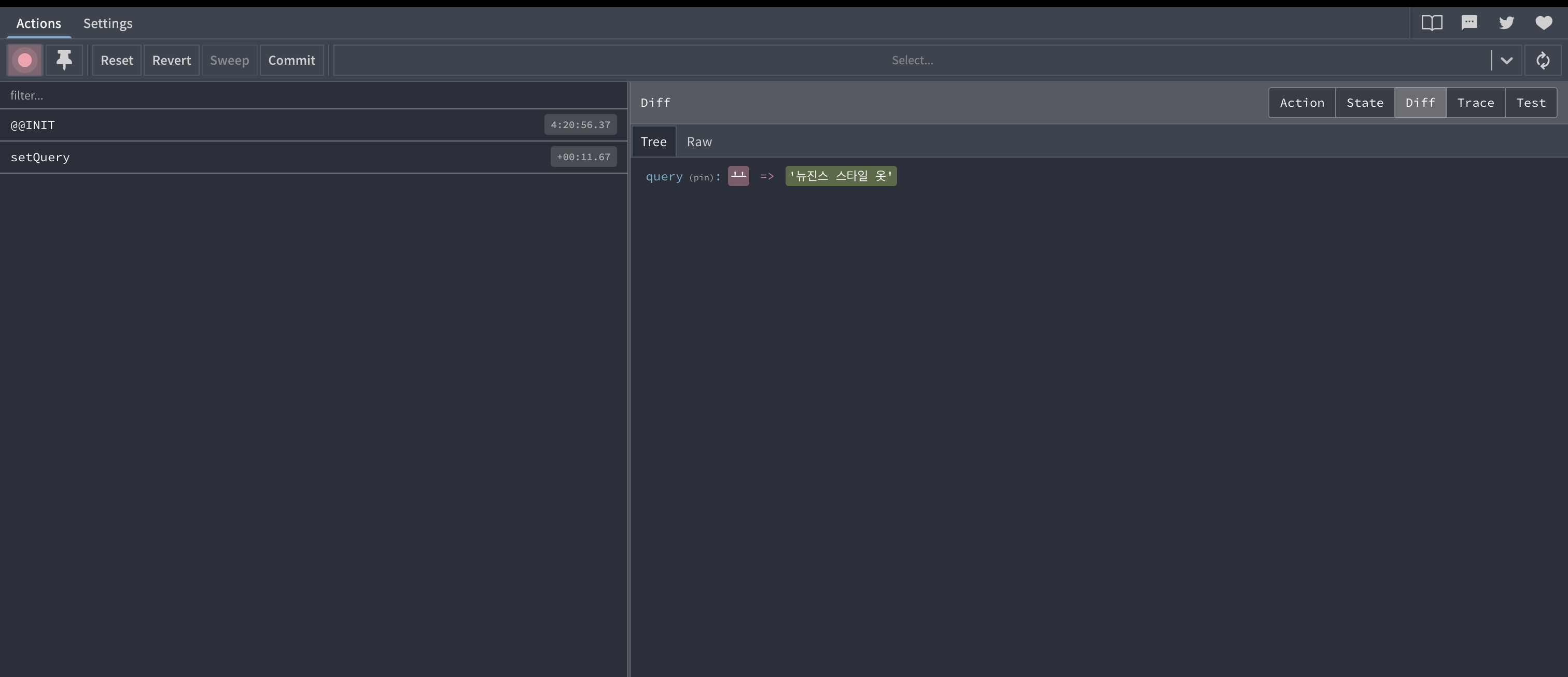Click the Revert button
Viewport: 1568px width, 677px height.
(x=172, y=60)
